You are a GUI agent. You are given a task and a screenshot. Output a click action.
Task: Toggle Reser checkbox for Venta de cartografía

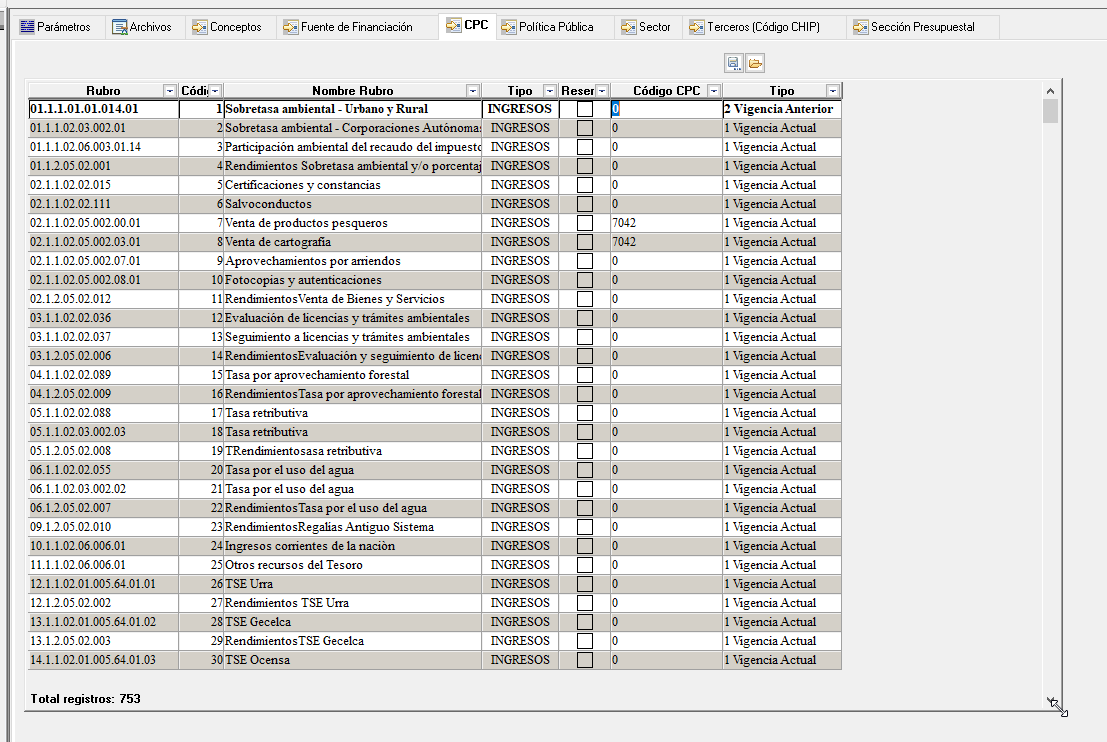585,242
